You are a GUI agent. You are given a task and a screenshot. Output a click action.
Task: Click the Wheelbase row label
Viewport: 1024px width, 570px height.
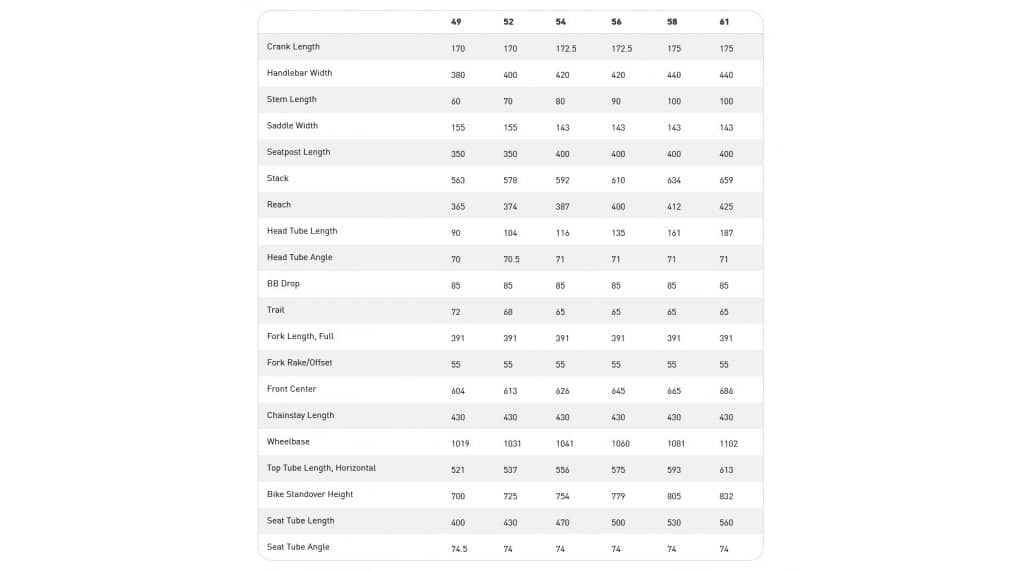pyautogui.click(x=288, y=442)
